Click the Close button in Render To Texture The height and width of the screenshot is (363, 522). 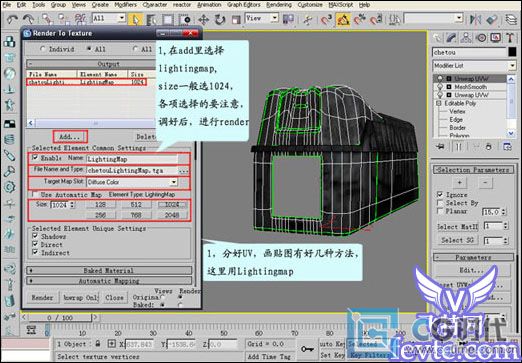(x=114, y=297)
